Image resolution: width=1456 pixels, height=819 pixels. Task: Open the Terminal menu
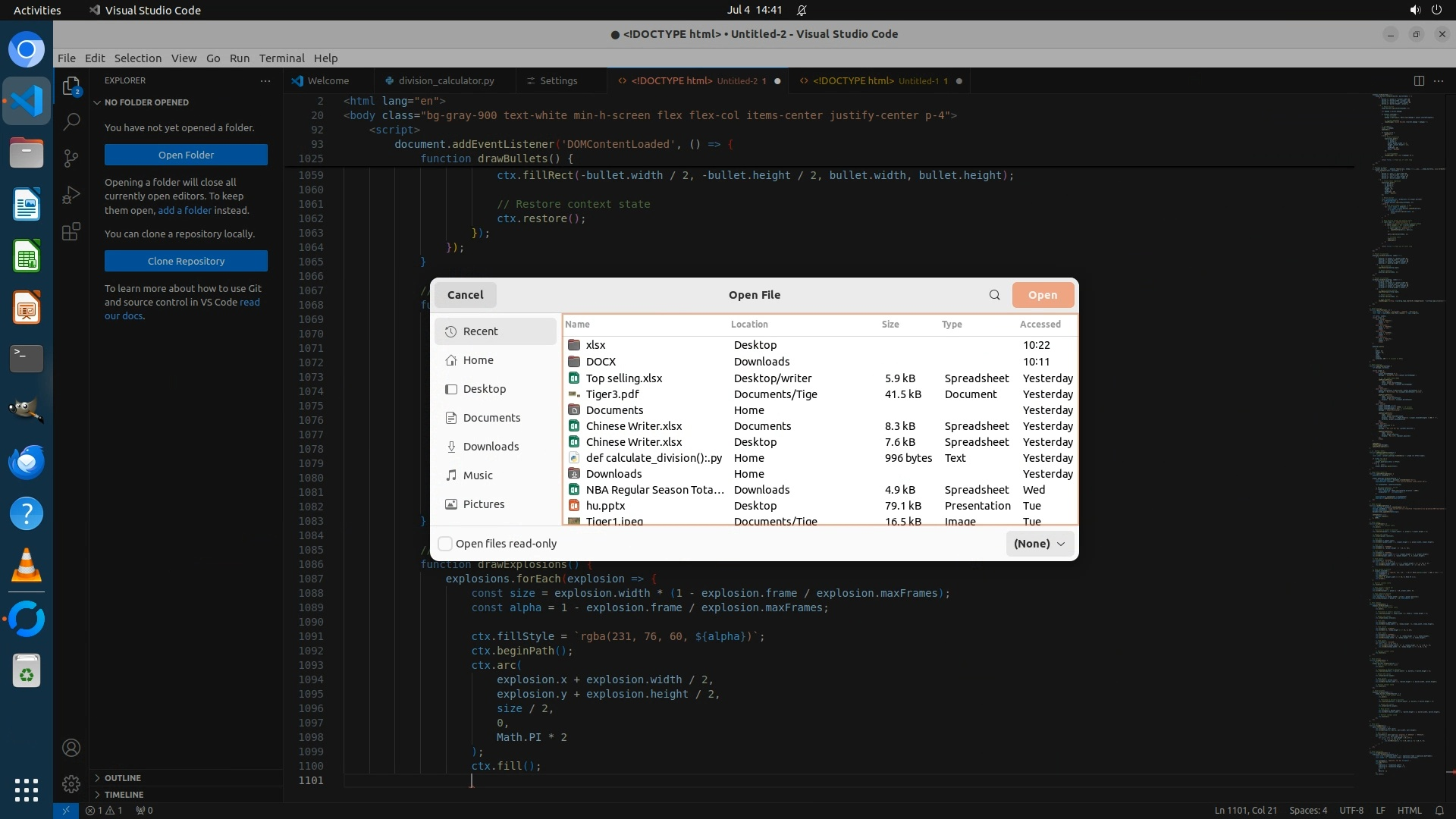coord(281,58)
